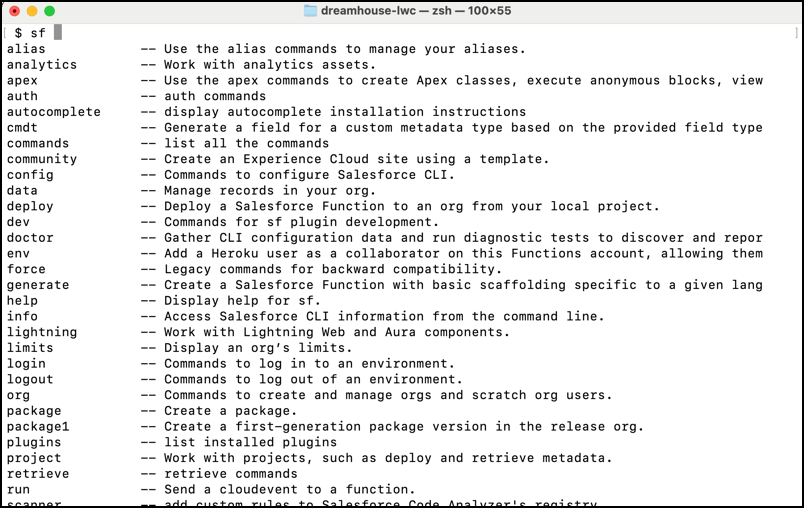Click the "limits" command entry
804x508 pixels.
pos(30,348)
